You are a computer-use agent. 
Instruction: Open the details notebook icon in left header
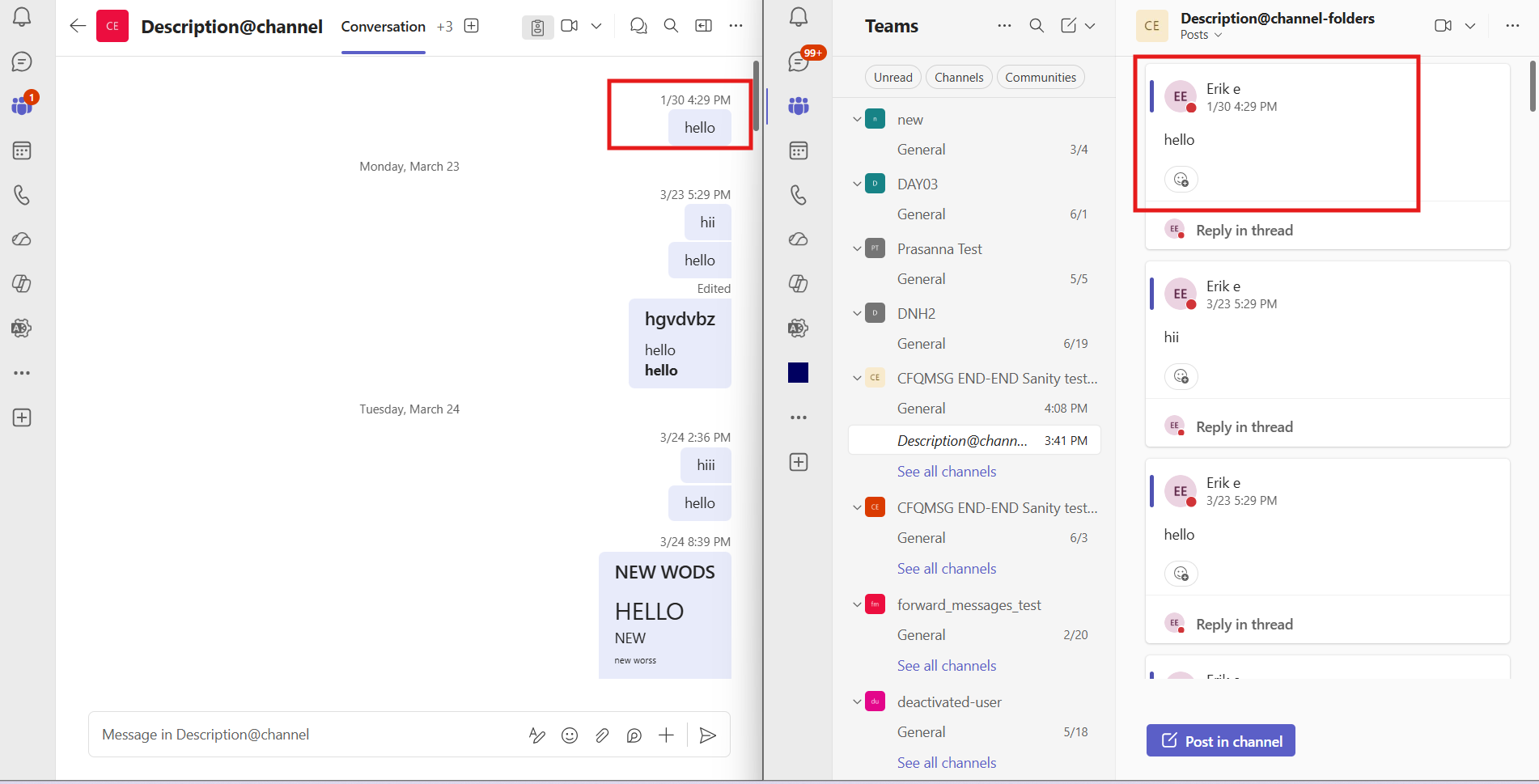[x=537, y=28]
